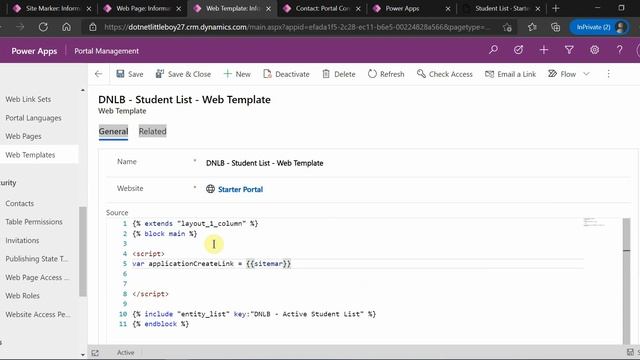This screenshot has height=360, width=640.
Task: Click the site lock icon in address bar
Action: pyautogui.click(x=93, y=27)
